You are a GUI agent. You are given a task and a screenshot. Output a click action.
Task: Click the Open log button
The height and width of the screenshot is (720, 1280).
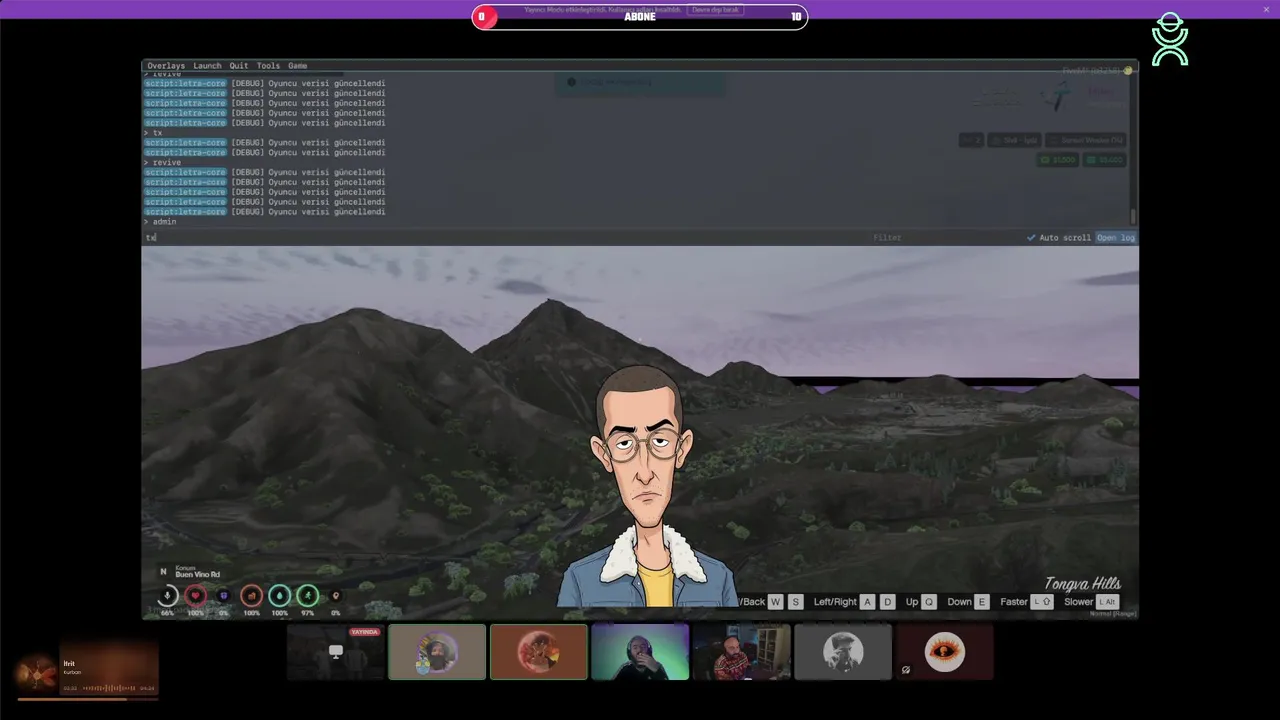1116,238
